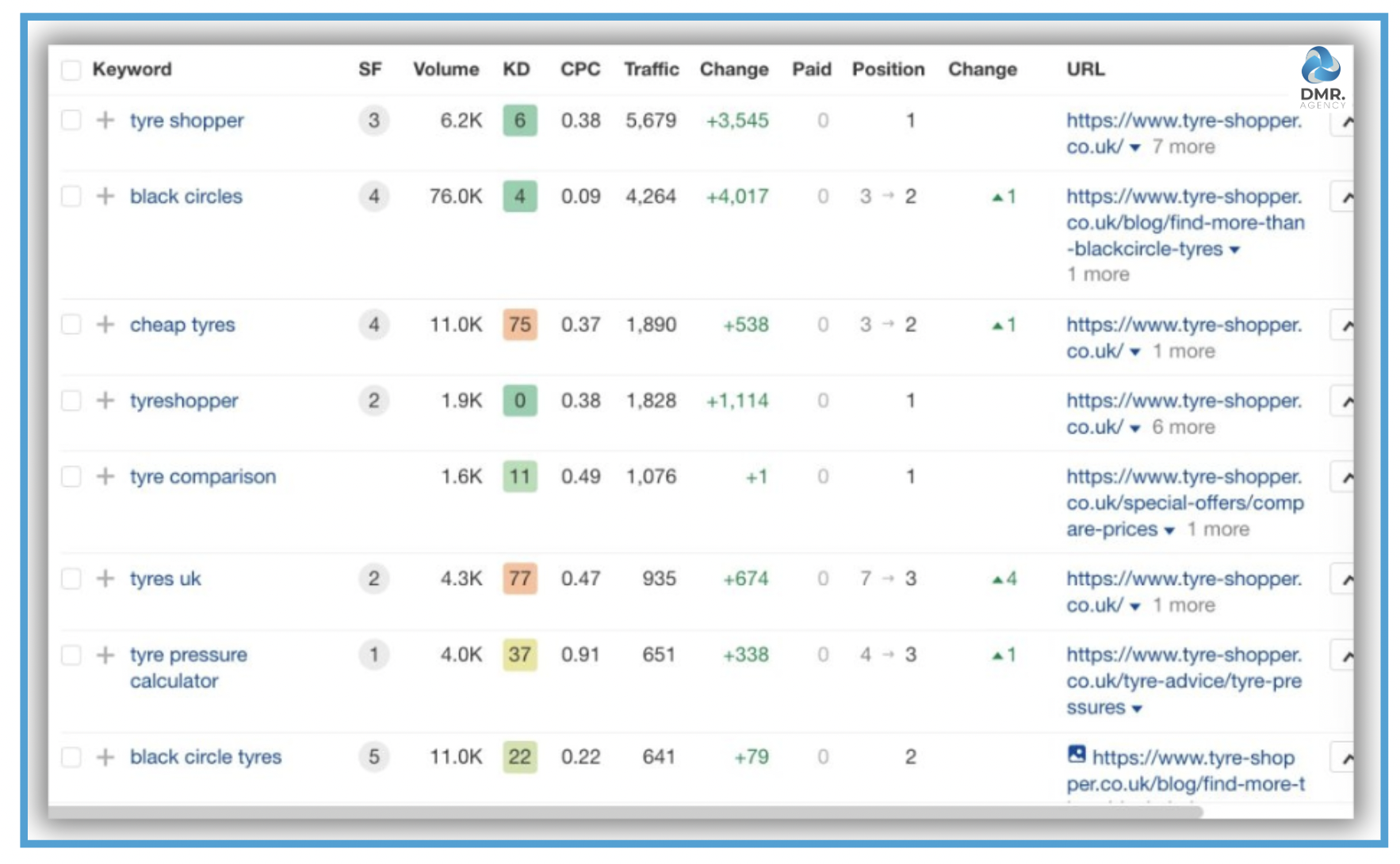Click the "6 more" link in the tyreshopper row
This screenshot has height=864, width=1400.
pyautogui.click(x=1183, y=426)
